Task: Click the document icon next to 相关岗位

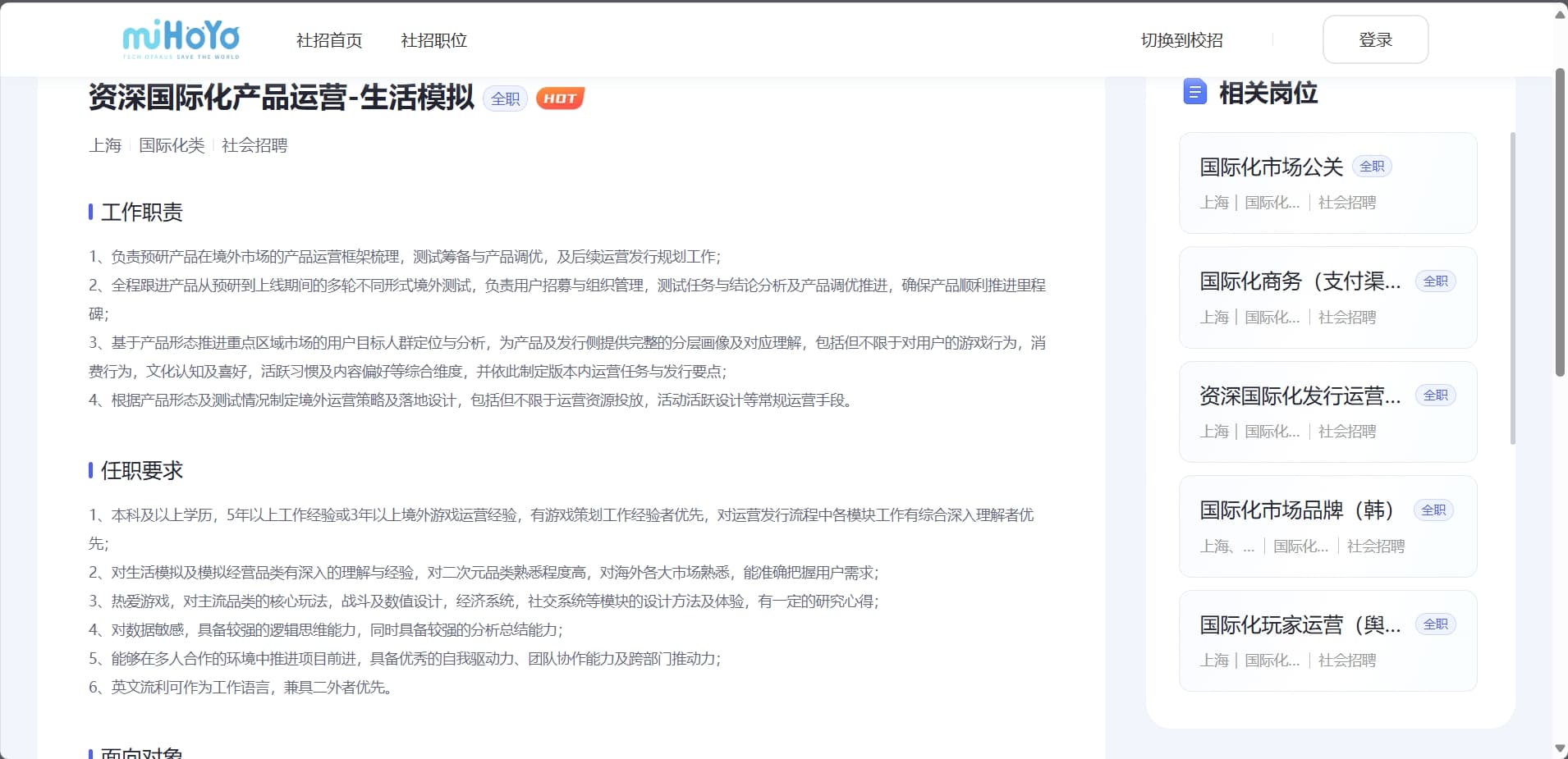Action: (x=1194, y=92)
